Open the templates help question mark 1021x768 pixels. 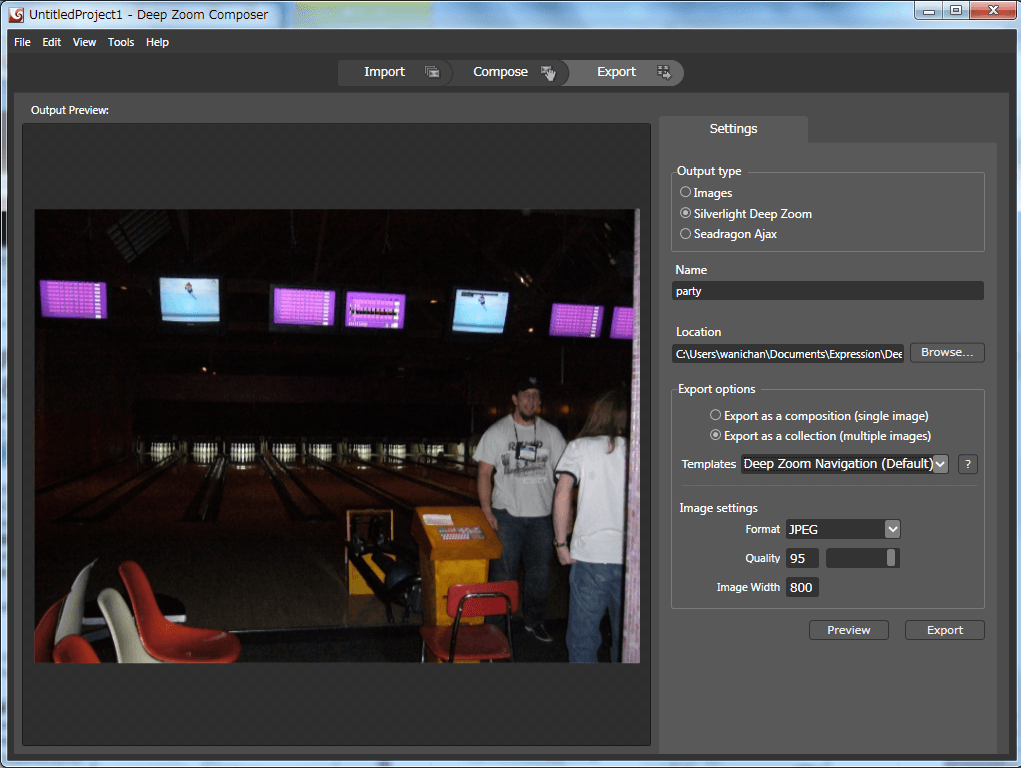pos(967,464)
